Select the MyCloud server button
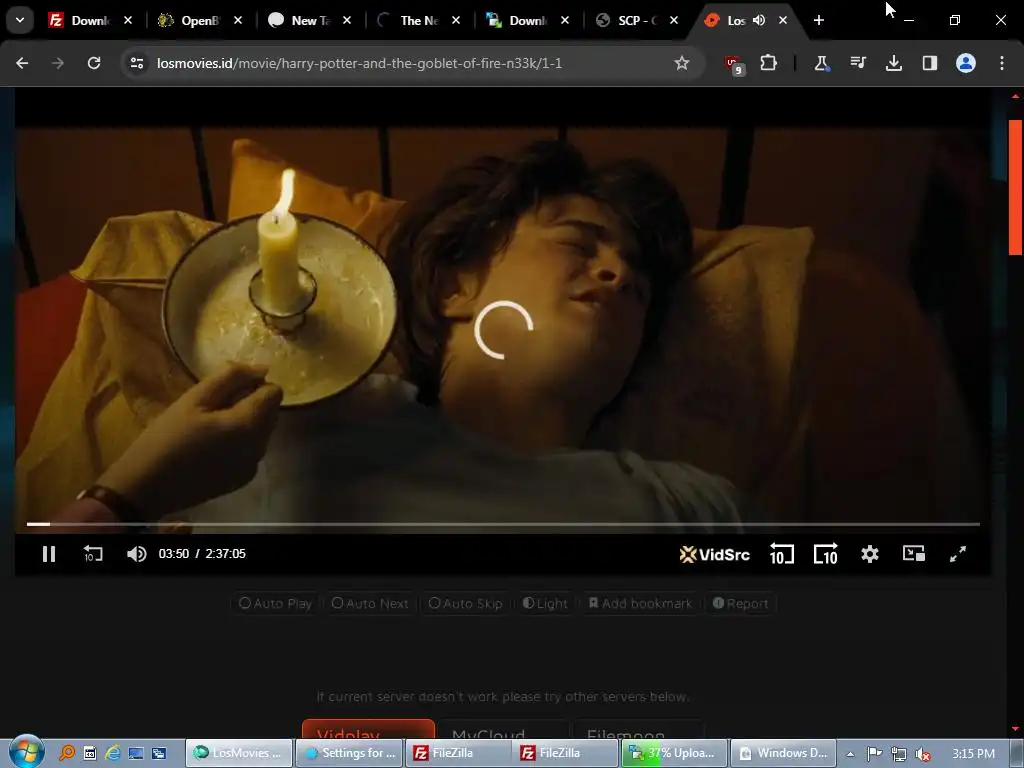Viewport: 1024px width, 768px height. tap(503, 729)
